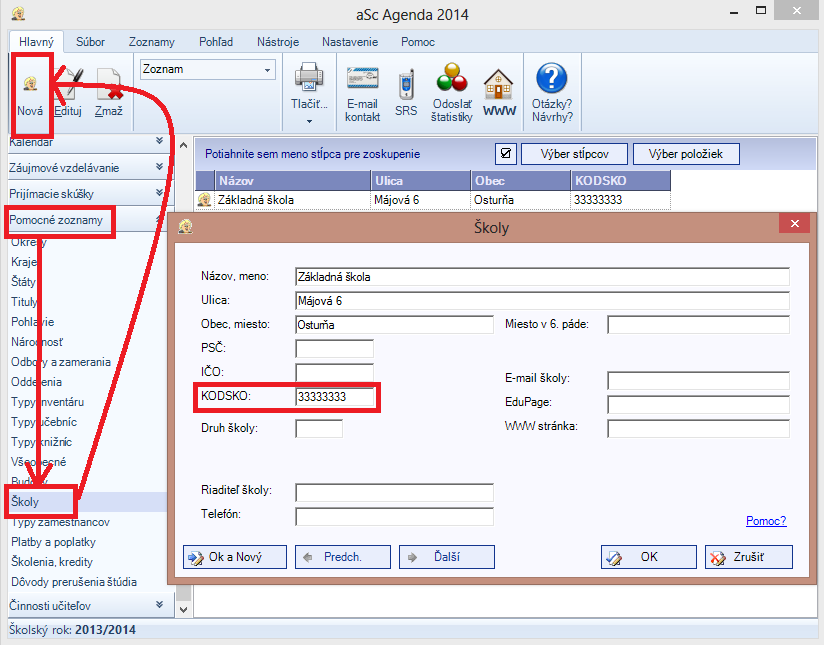Click the Nová new record icon

[30, 83]
